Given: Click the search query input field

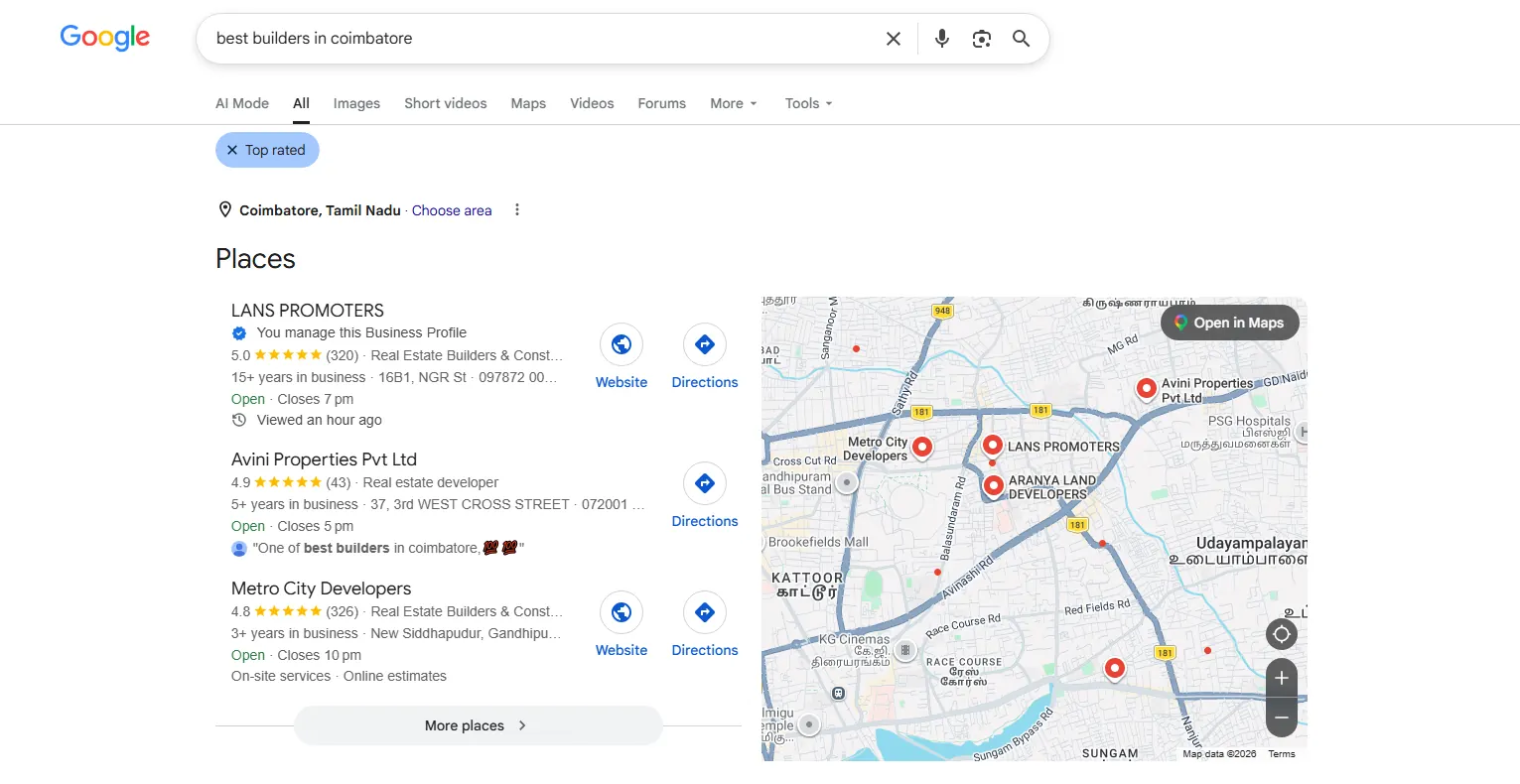Looking at the screenshot, I should point(541,39).
